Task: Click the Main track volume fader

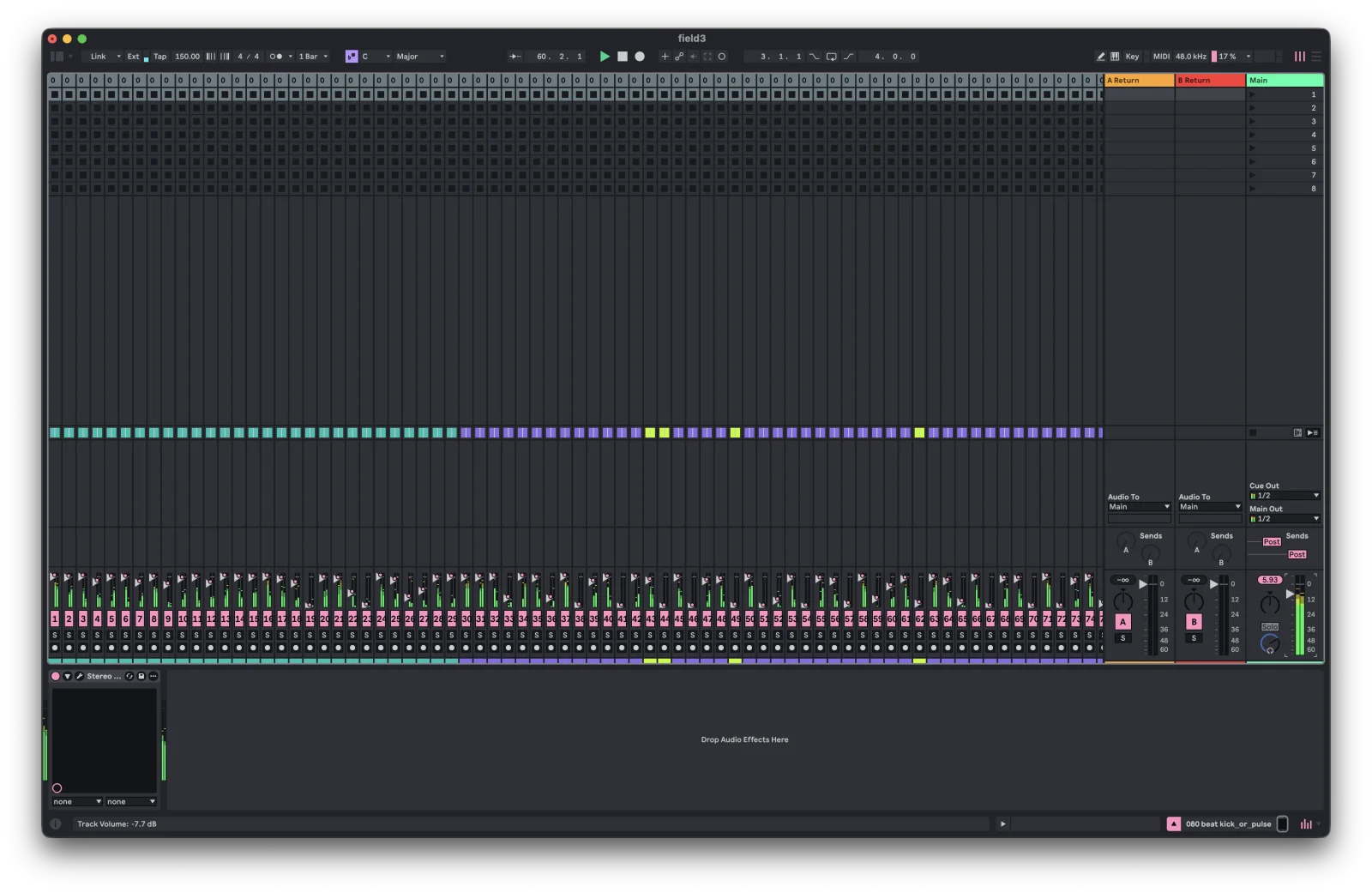Action: click(x=1291, y=594)
